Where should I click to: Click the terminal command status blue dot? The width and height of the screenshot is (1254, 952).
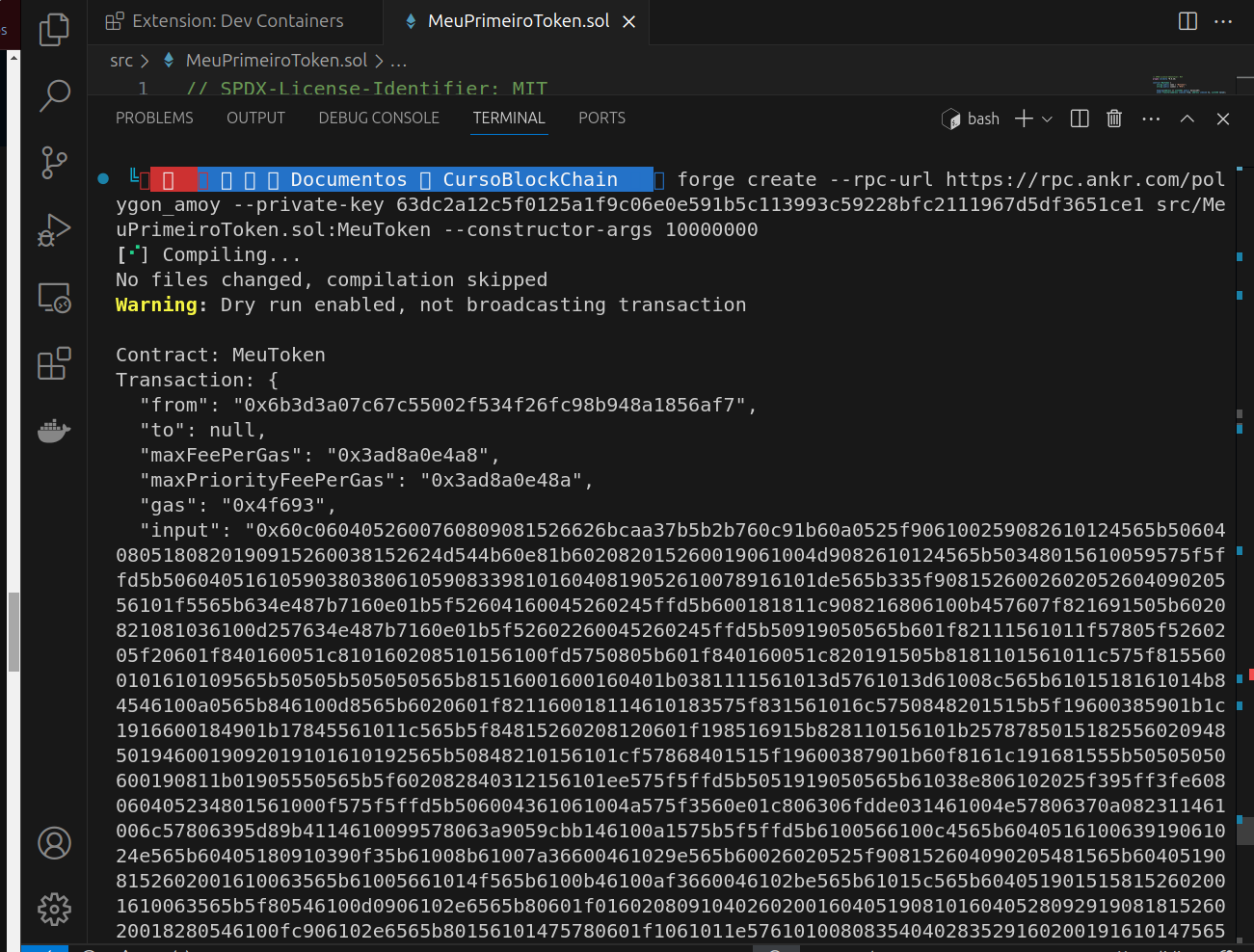[103, 178]
